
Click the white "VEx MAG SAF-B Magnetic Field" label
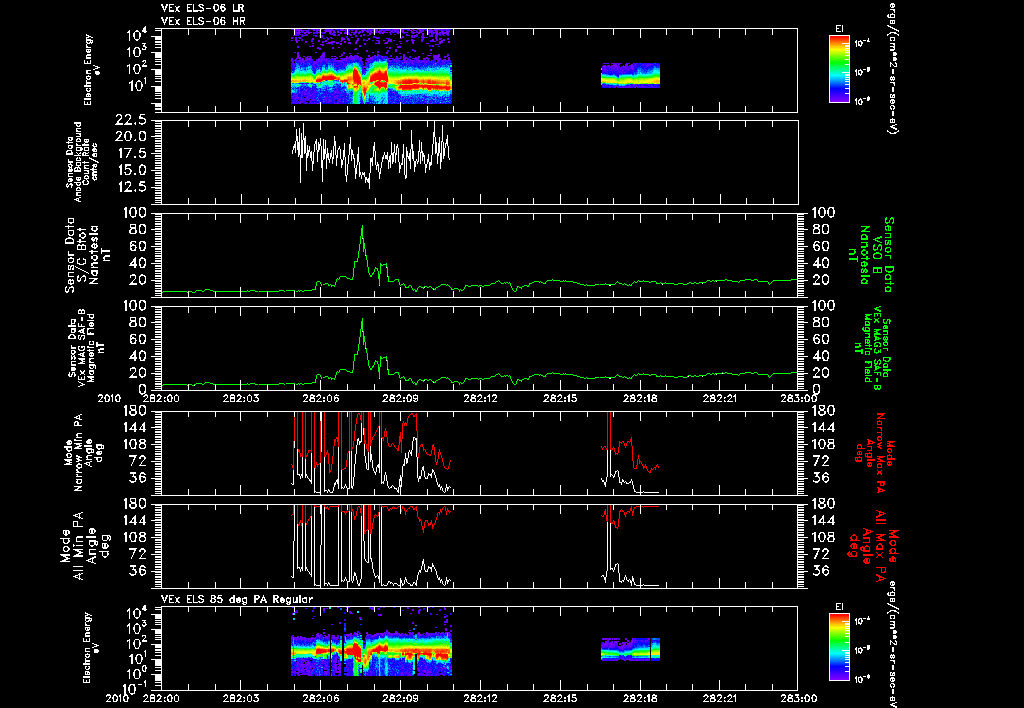(x=86, y=348)
